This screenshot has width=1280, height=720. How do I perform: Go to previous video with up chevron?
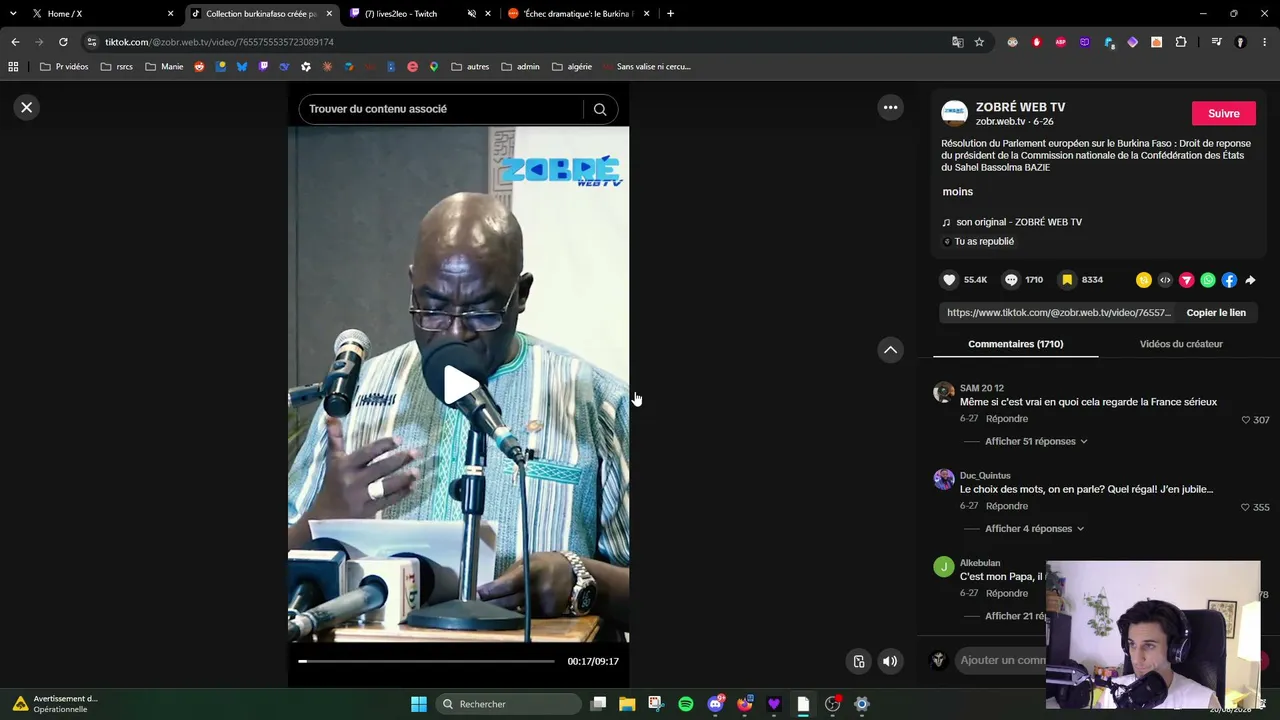(x=890, y=350)
